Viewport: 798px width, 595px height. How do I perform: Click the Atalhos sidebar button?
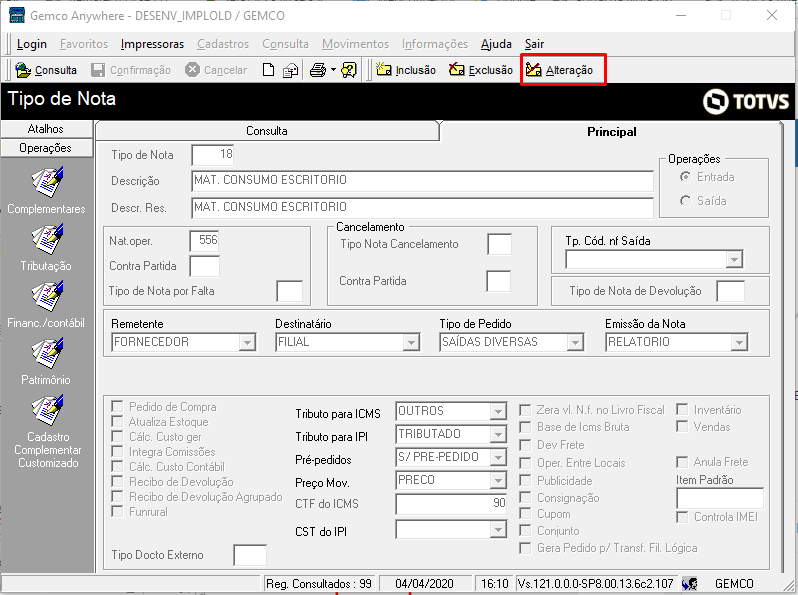tap(46, 129)
